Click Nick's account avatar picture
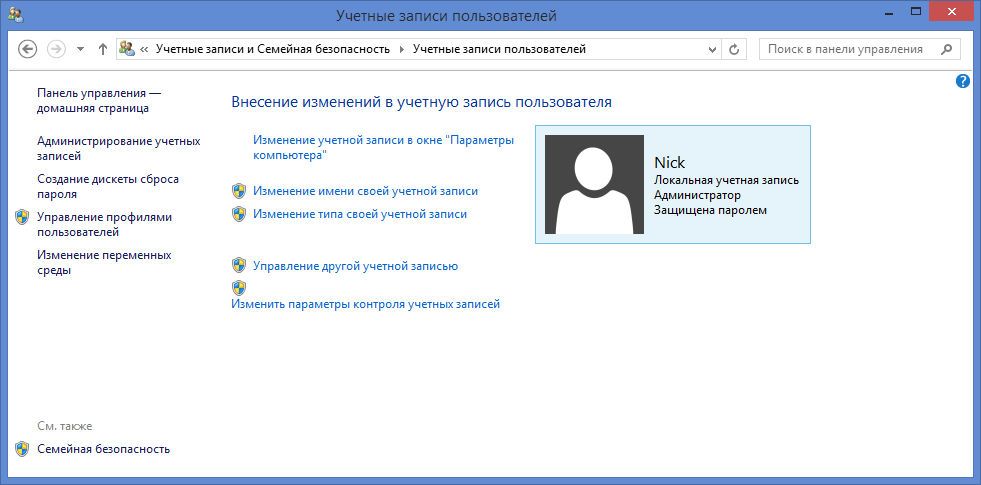This screenshot has height=485, width=981. [594, 184]
